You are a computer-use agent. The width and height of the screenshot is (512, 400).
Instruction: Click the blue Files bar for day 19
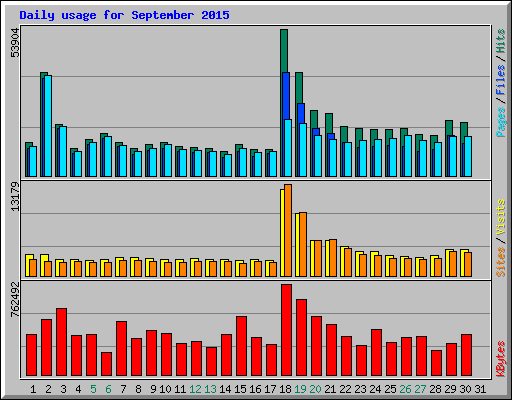[301, 113]
